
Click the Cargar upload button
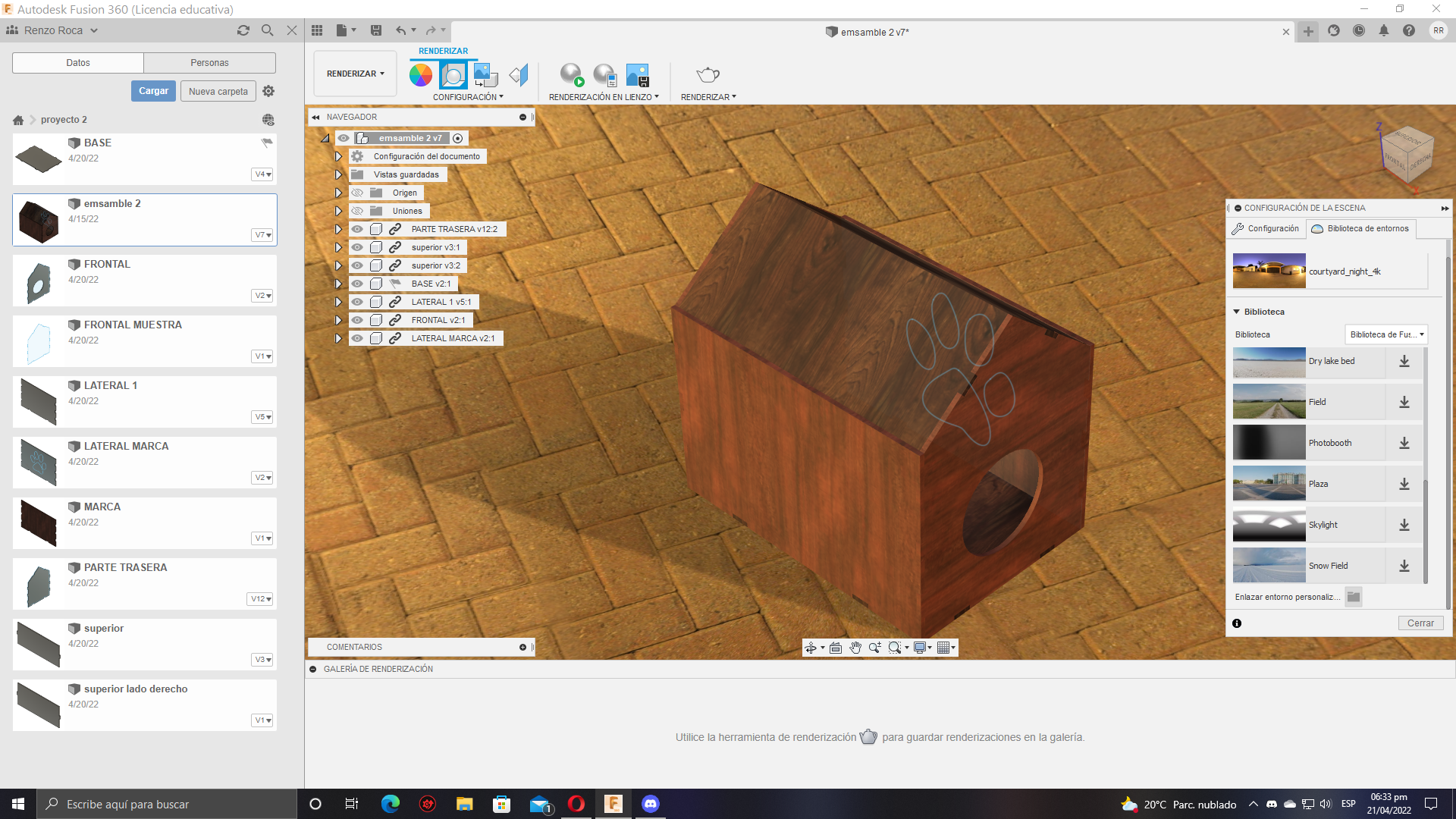tap(153, 90)
